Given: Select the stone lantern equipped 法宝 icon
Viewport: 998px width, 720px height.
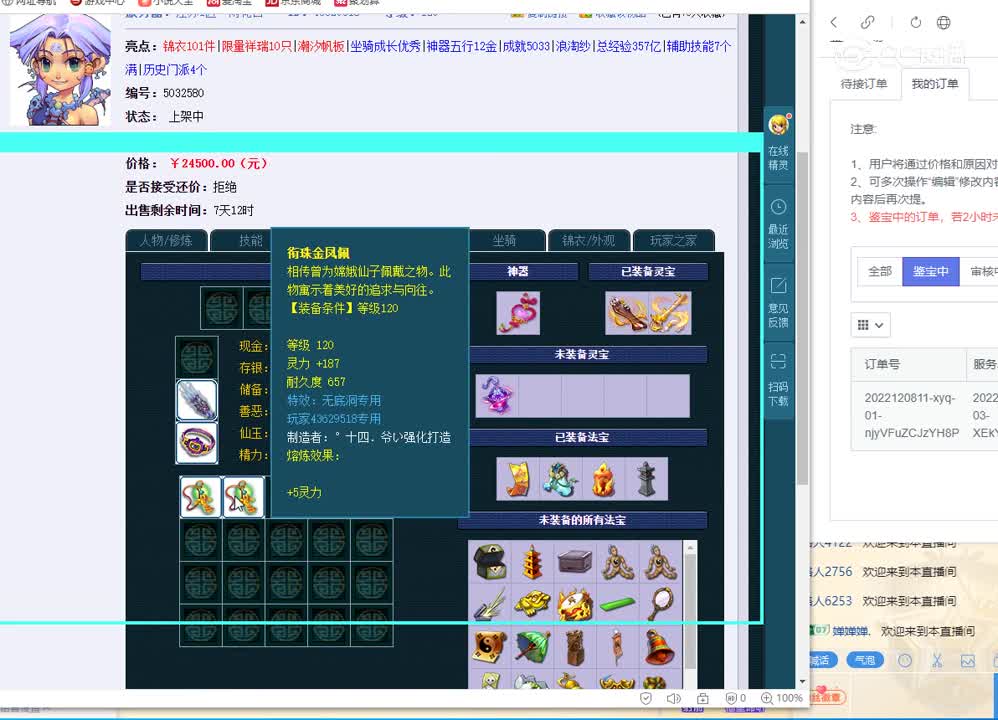Looking at the screenshot, I should click(x=647, y=479).
